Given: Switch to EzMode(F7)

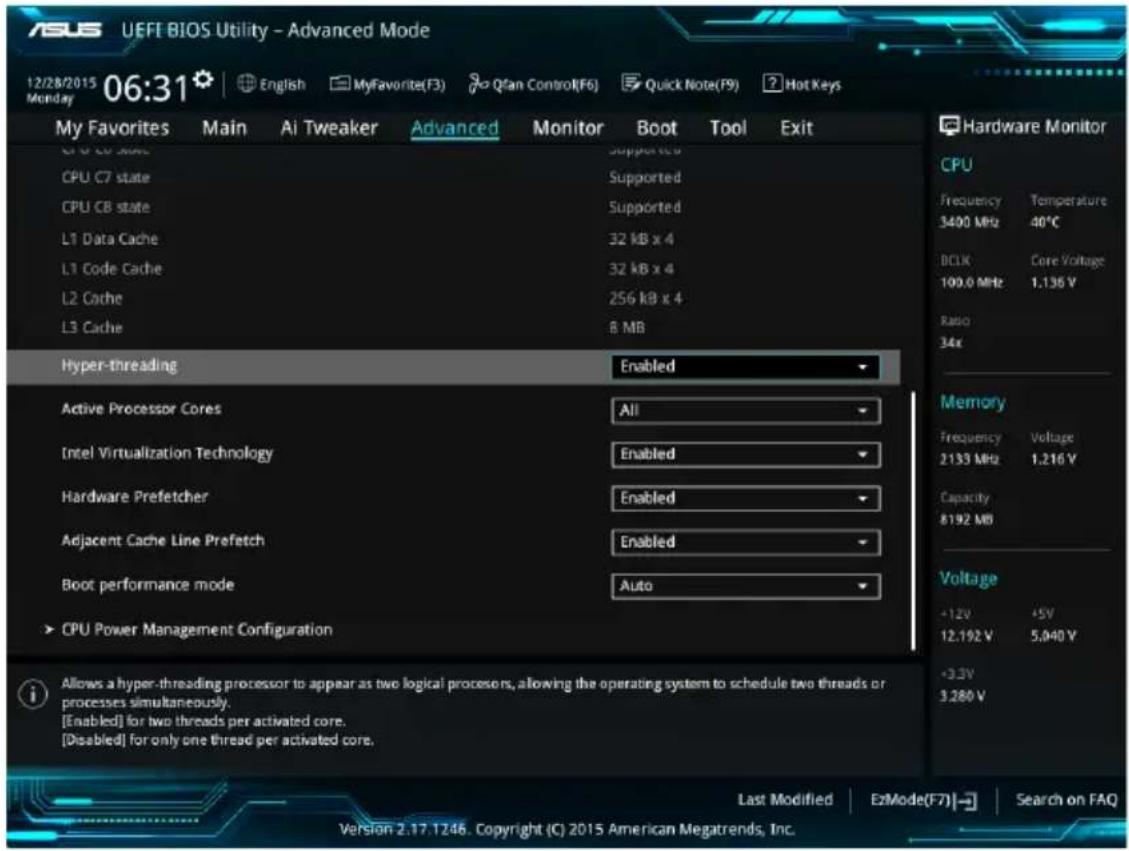Looking at the screenshot, I should (x=923, y=801).
